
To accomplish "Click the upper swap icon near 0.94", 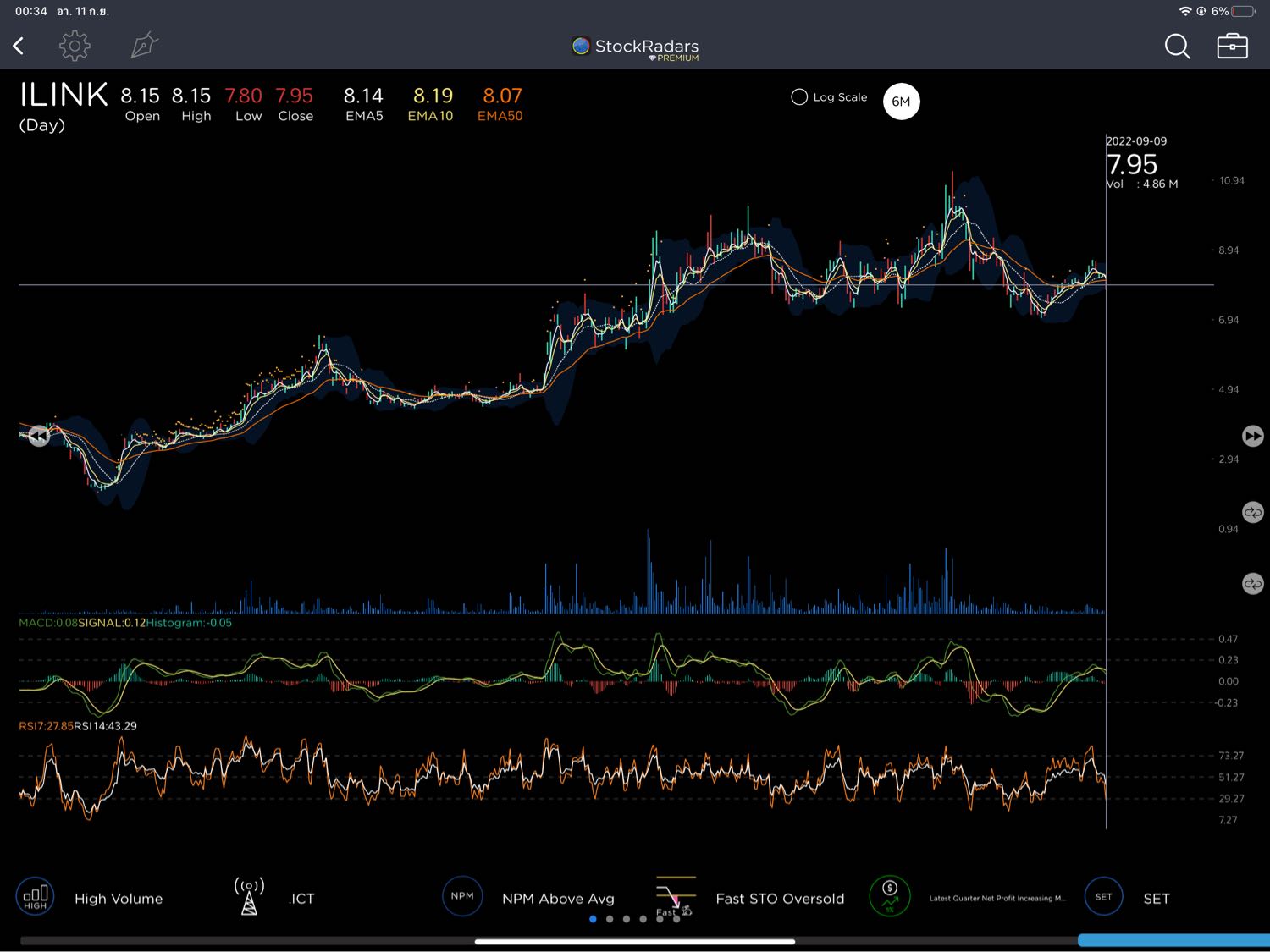I will coord(1252,512).
